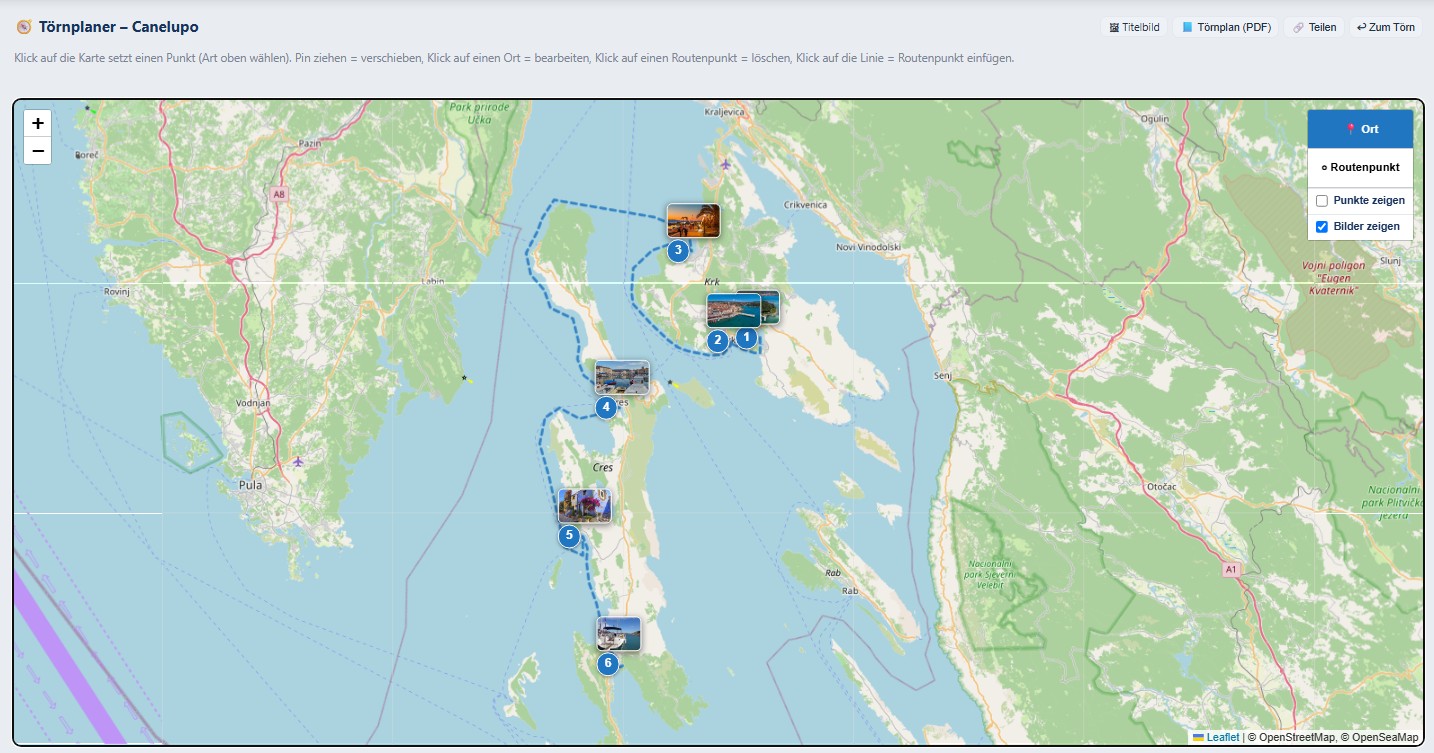Zoom out the map with minus button
The image size is (1434, 753).
[x=37, y=151]
